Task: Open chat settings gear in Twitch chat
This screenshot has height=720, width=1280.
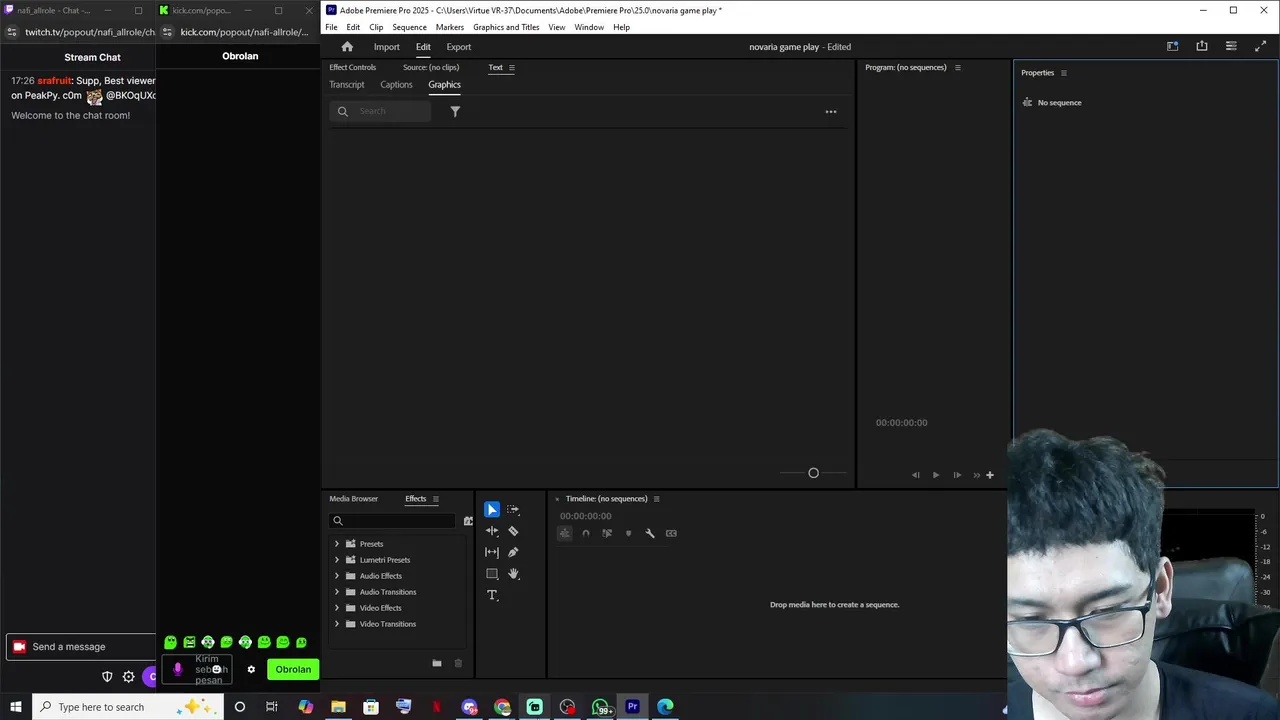Action: (129, 677)
